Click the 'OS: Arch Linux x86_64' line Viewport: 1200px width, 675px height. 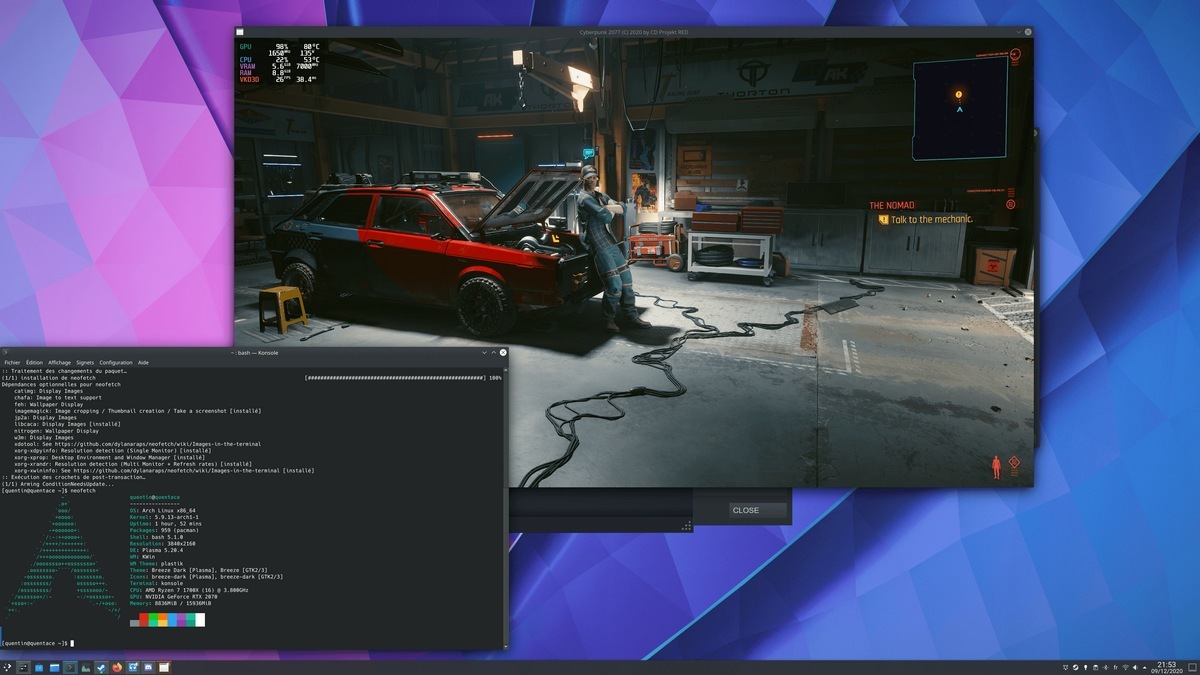click(163, 511)
